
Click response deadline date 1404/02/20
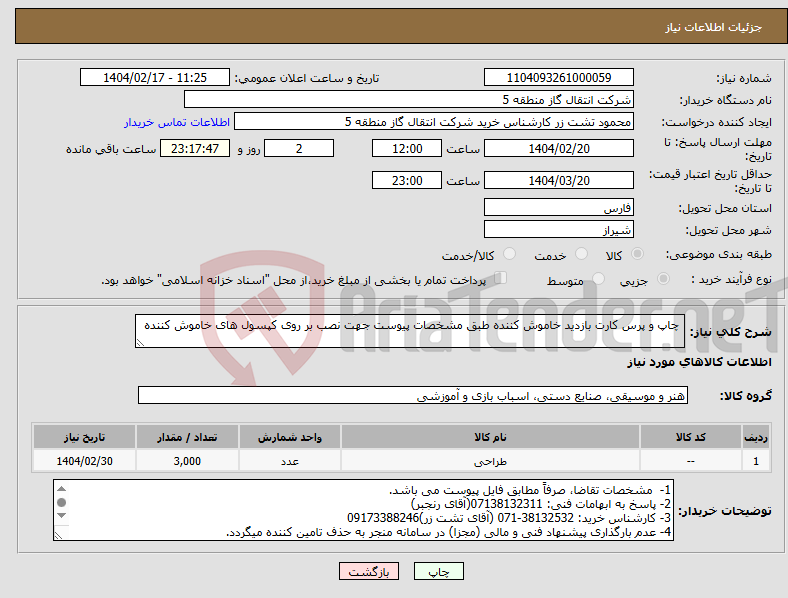[558, 148]
